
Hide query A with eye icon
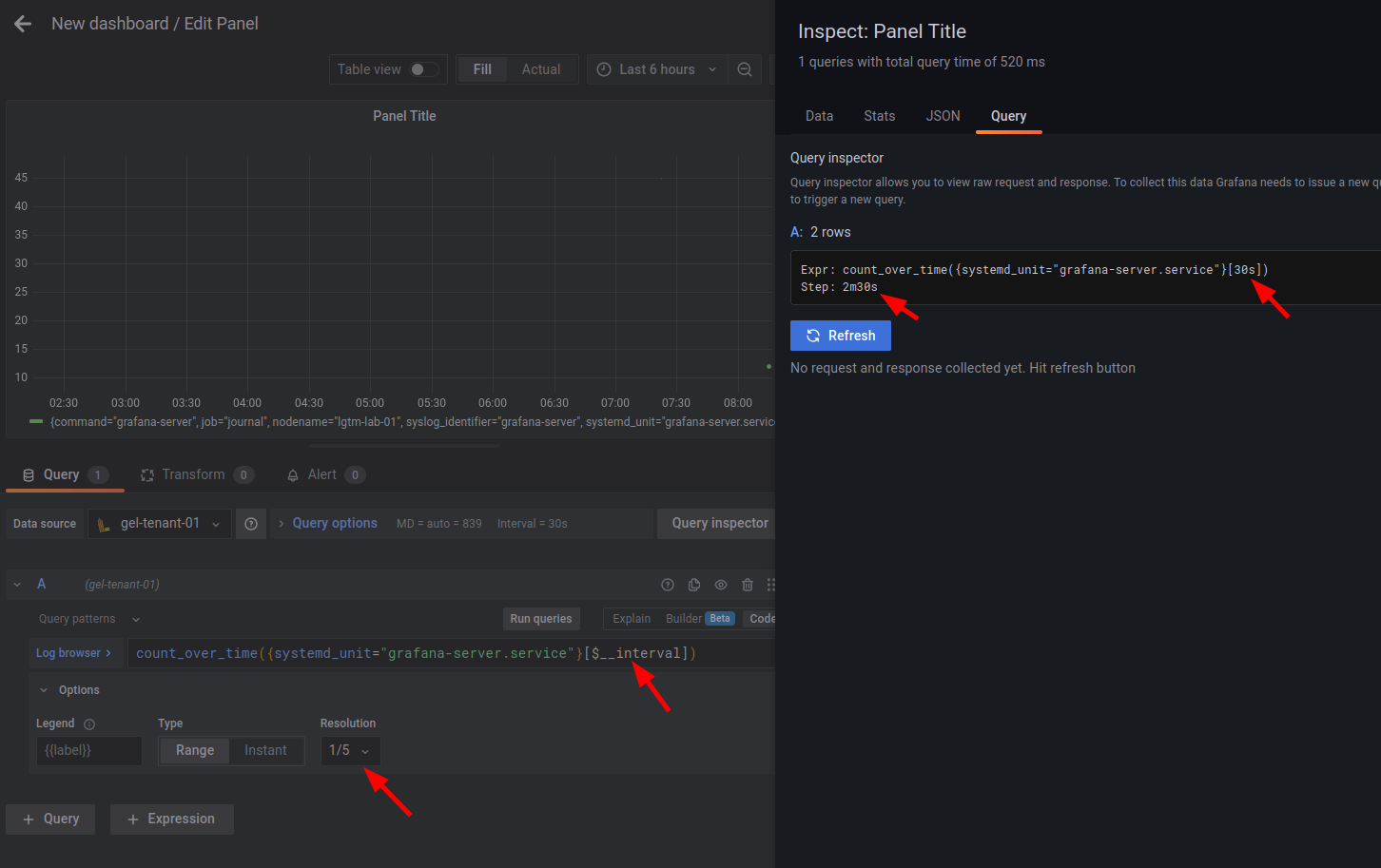point(720,585)
